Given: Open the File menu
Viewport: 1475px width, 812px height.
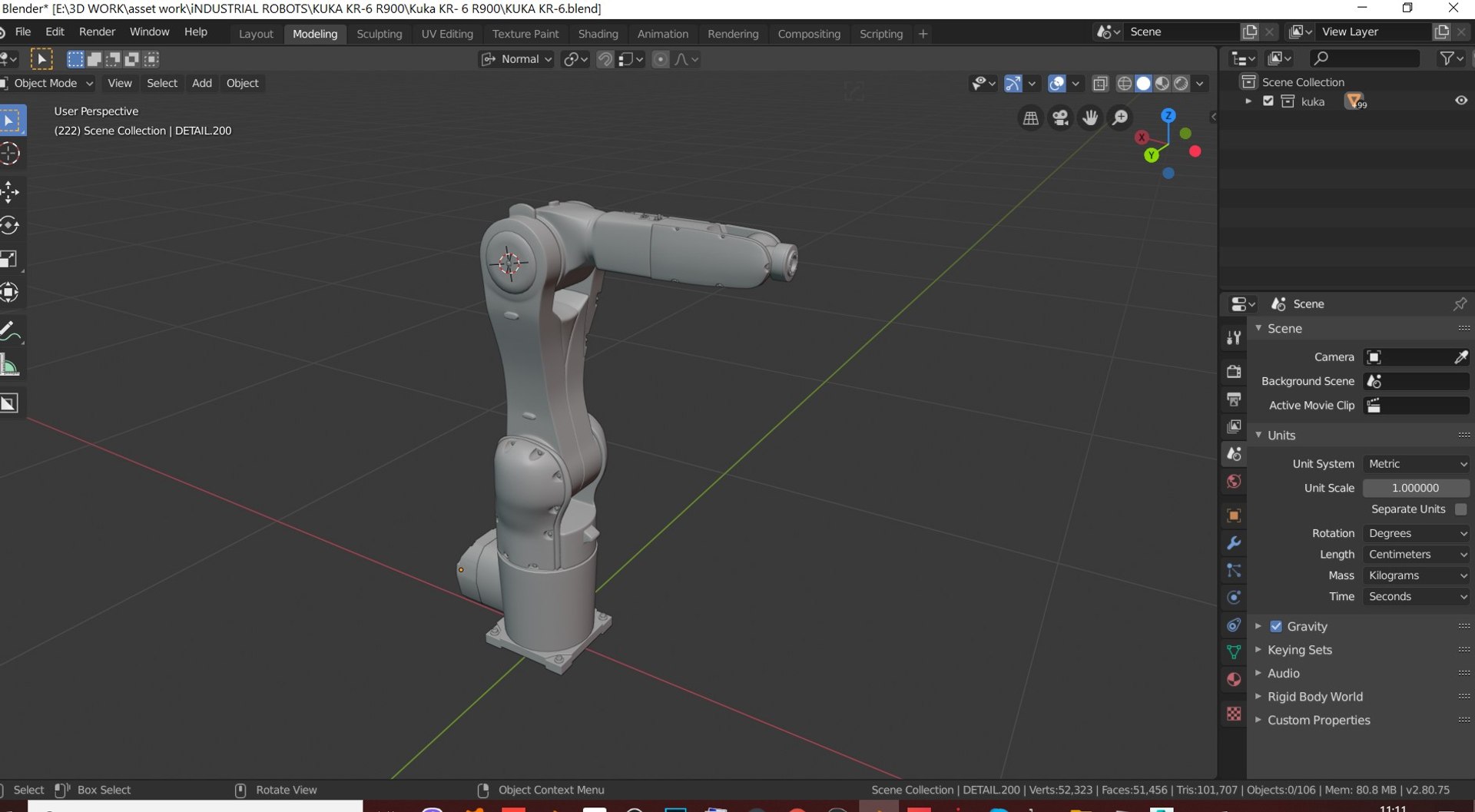Looking at the screenshot, I should [23, 31].
